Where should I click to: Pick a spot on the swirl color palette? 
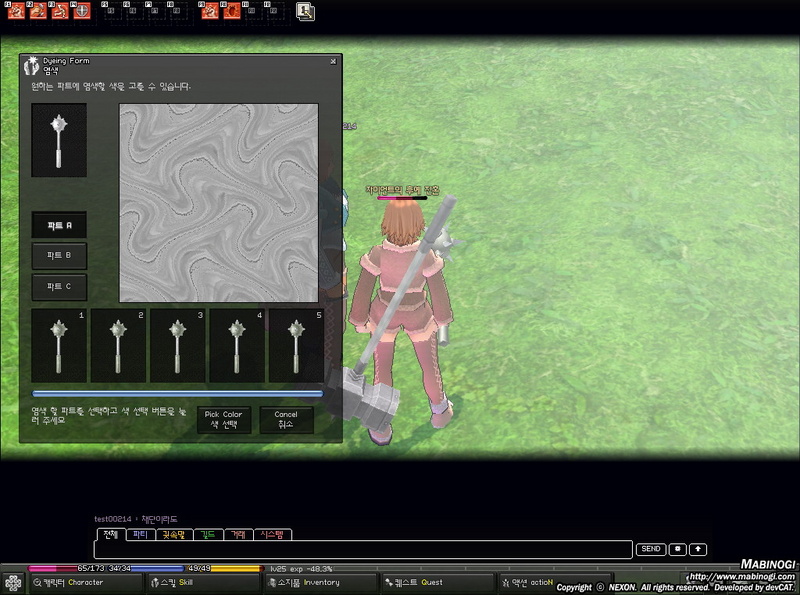219,203
